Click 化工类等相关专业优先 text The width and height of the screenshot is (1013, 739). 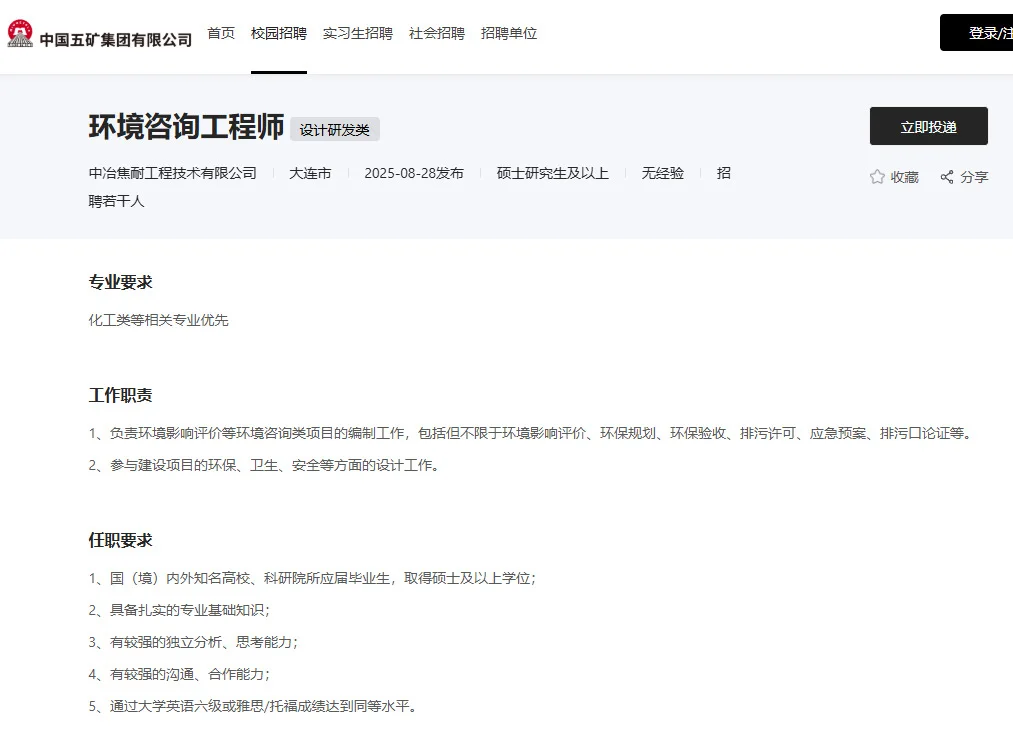[158, 320]
